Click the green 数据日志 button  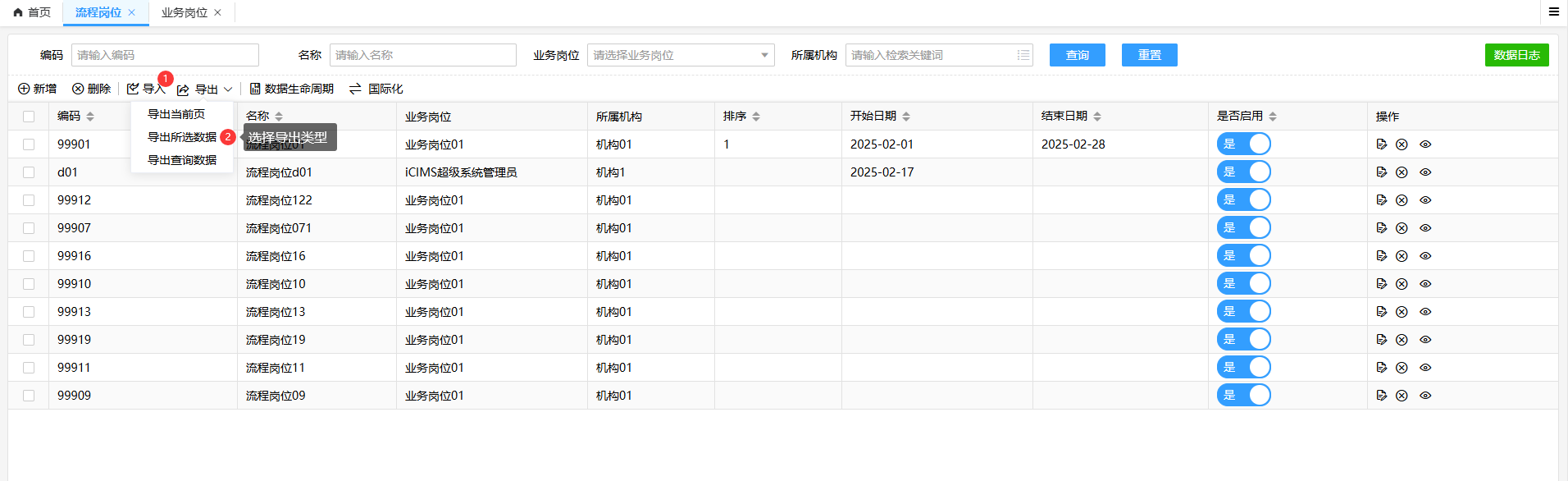pos(1516,55)
